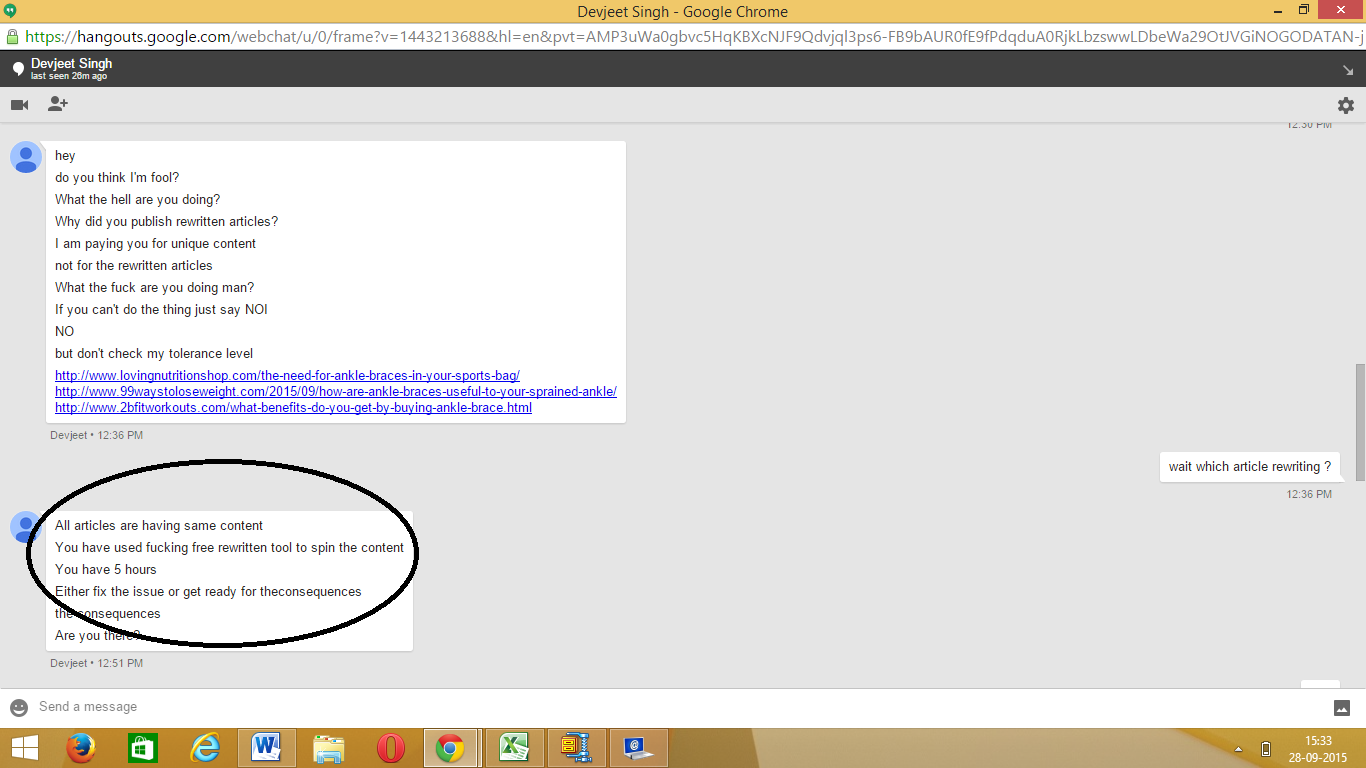This screenshot has width=1366, height=768.
Task: Click Devjeet's avatar beside 'hey' message
Action: [26, 157]
